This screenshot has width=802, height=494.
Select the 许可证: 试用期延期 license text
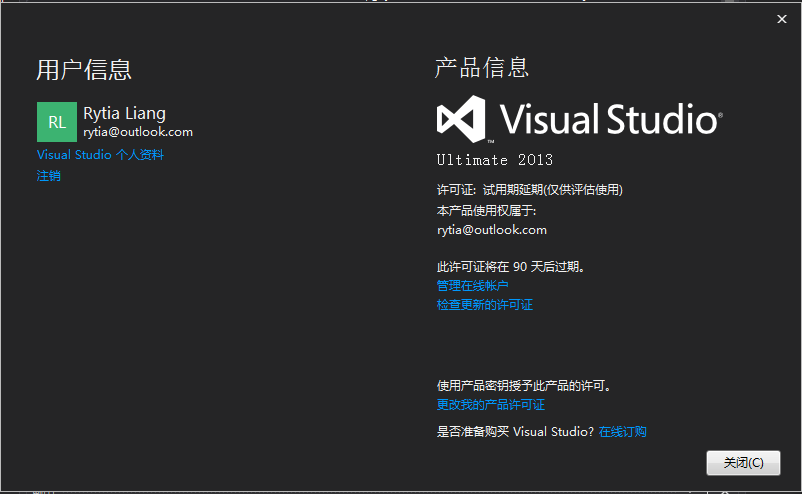point(529,190)
